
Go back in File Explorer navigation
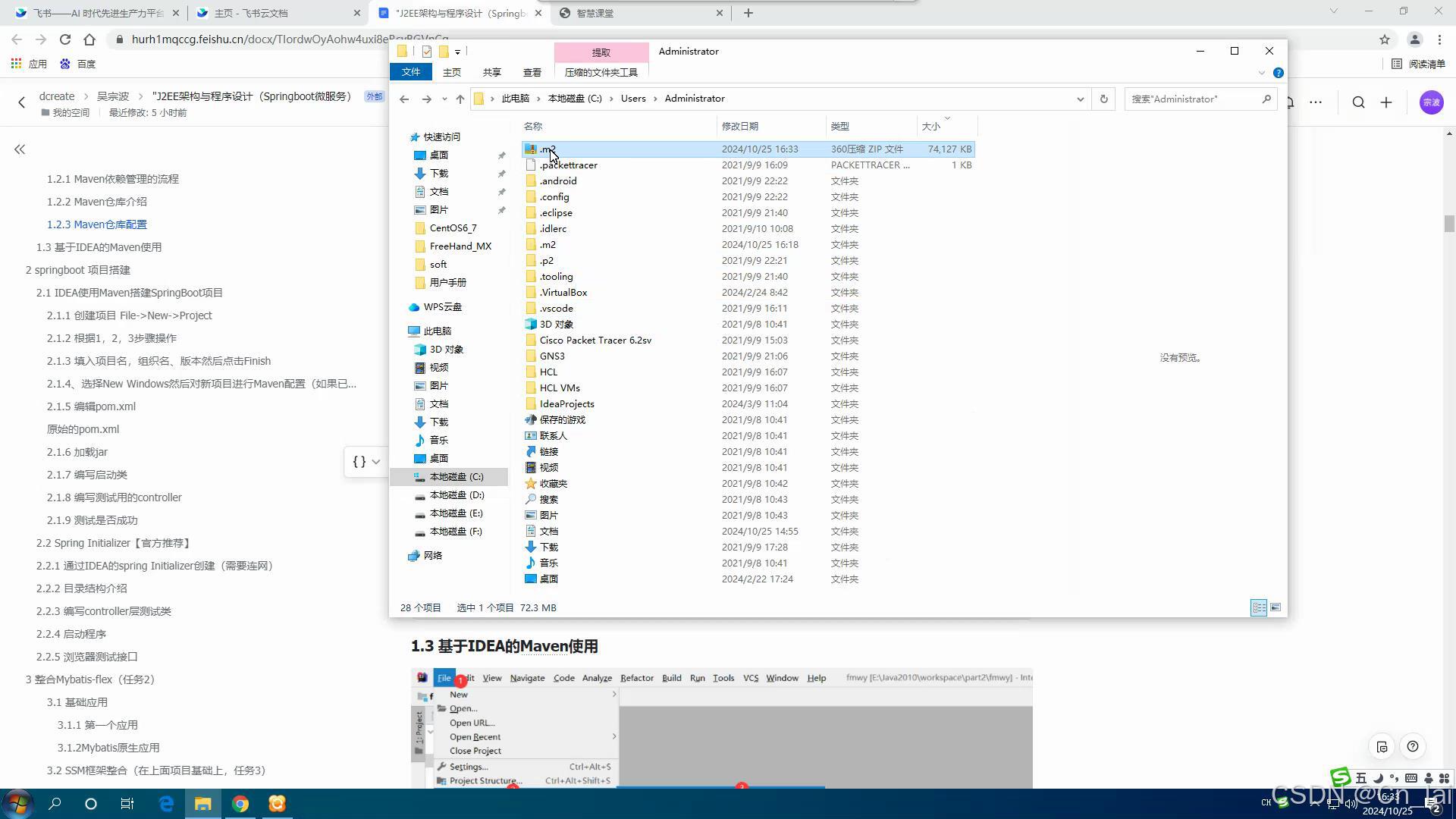coord(404,99)
